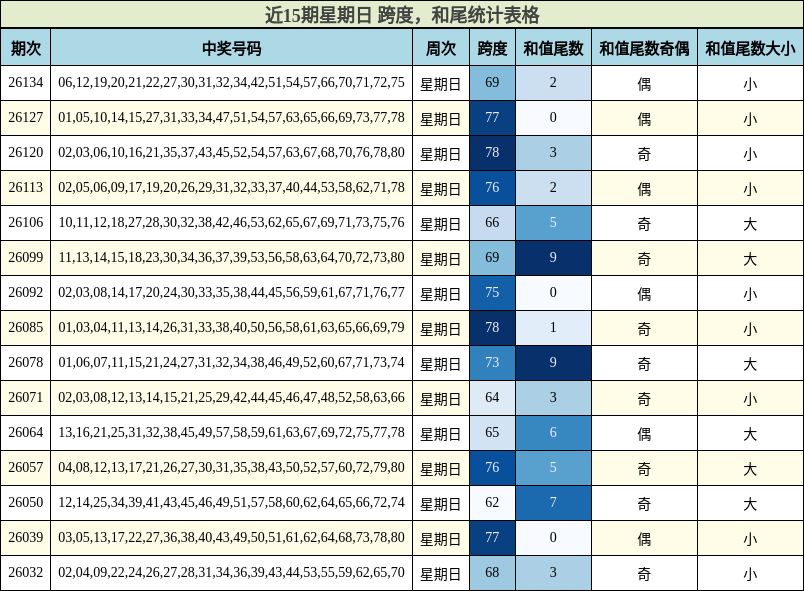
Task: Click the 期次 column header
Action: tap(26, 48)
